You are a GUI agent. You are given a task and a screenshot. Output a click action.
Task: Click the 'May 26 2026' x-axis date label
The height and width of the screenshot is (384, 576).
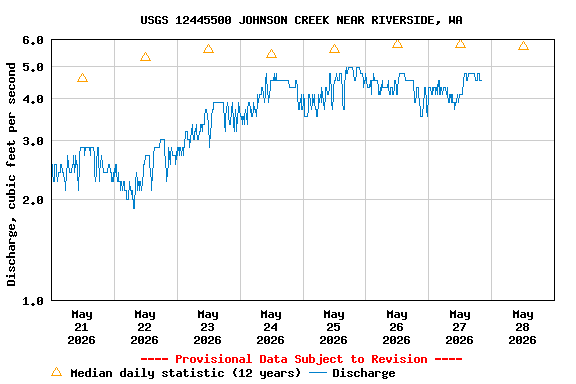[x=396, y=327]
